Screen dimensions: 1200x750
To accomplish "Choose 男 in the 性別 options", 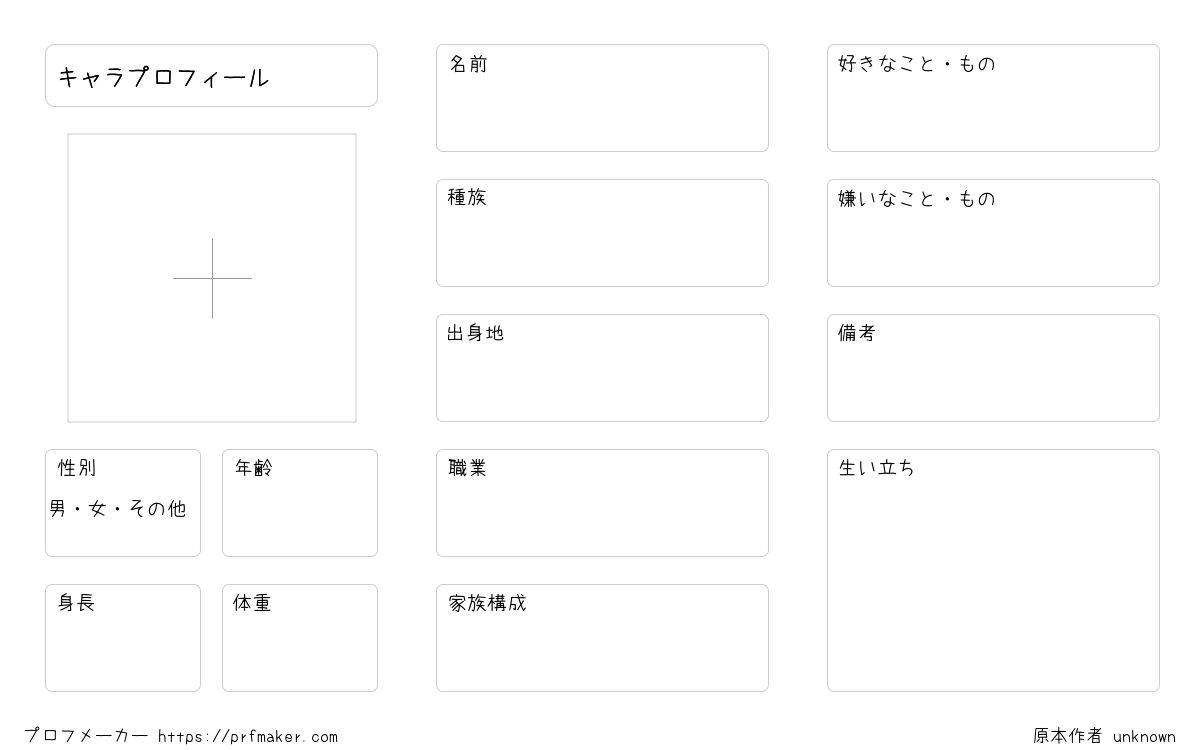I will coord(57,509).
